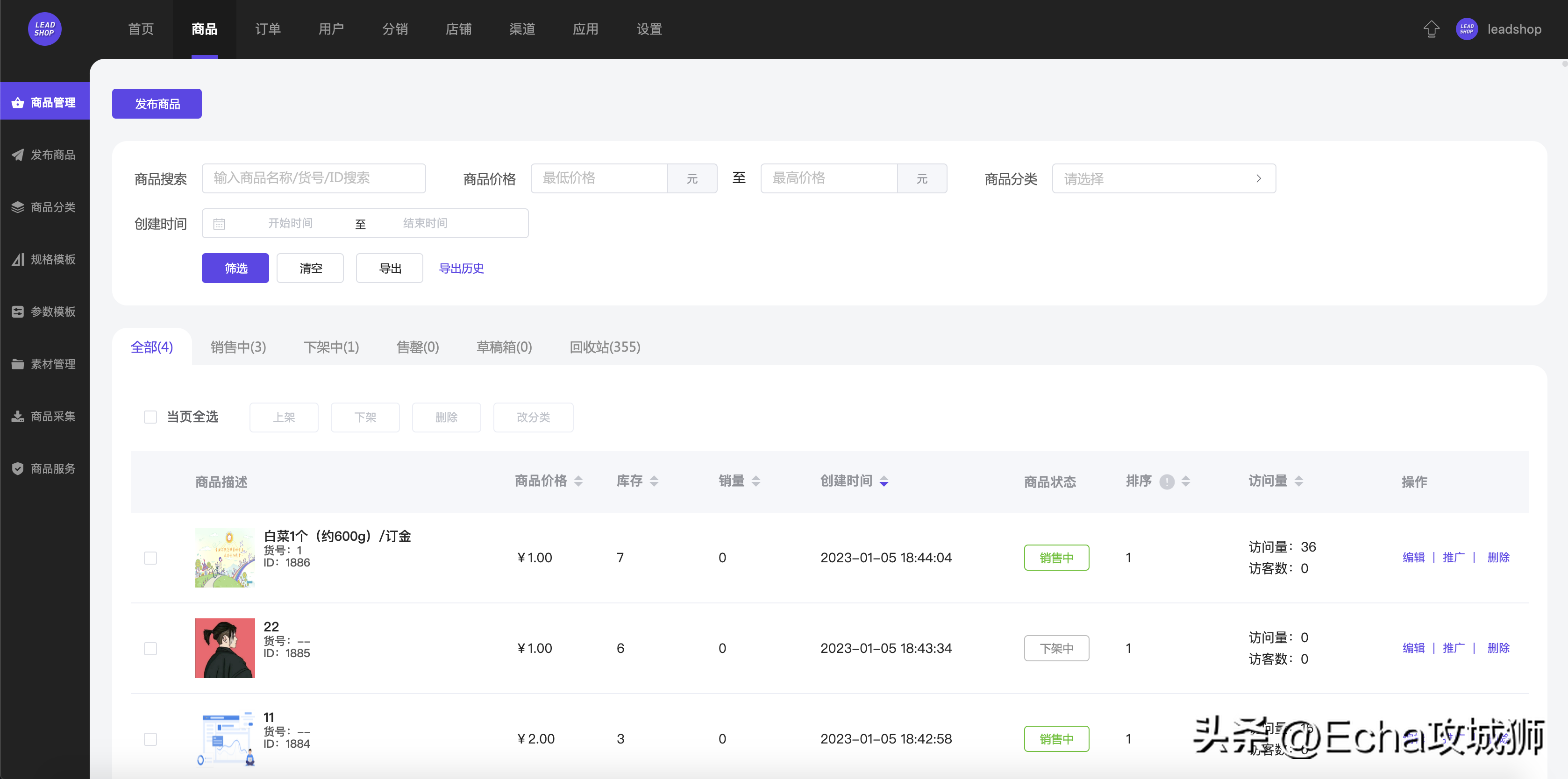Image resolution: width=1568 pixels, height=779 pixels.
Task: Click the 筛选 filter button
Action: point(235,268)
